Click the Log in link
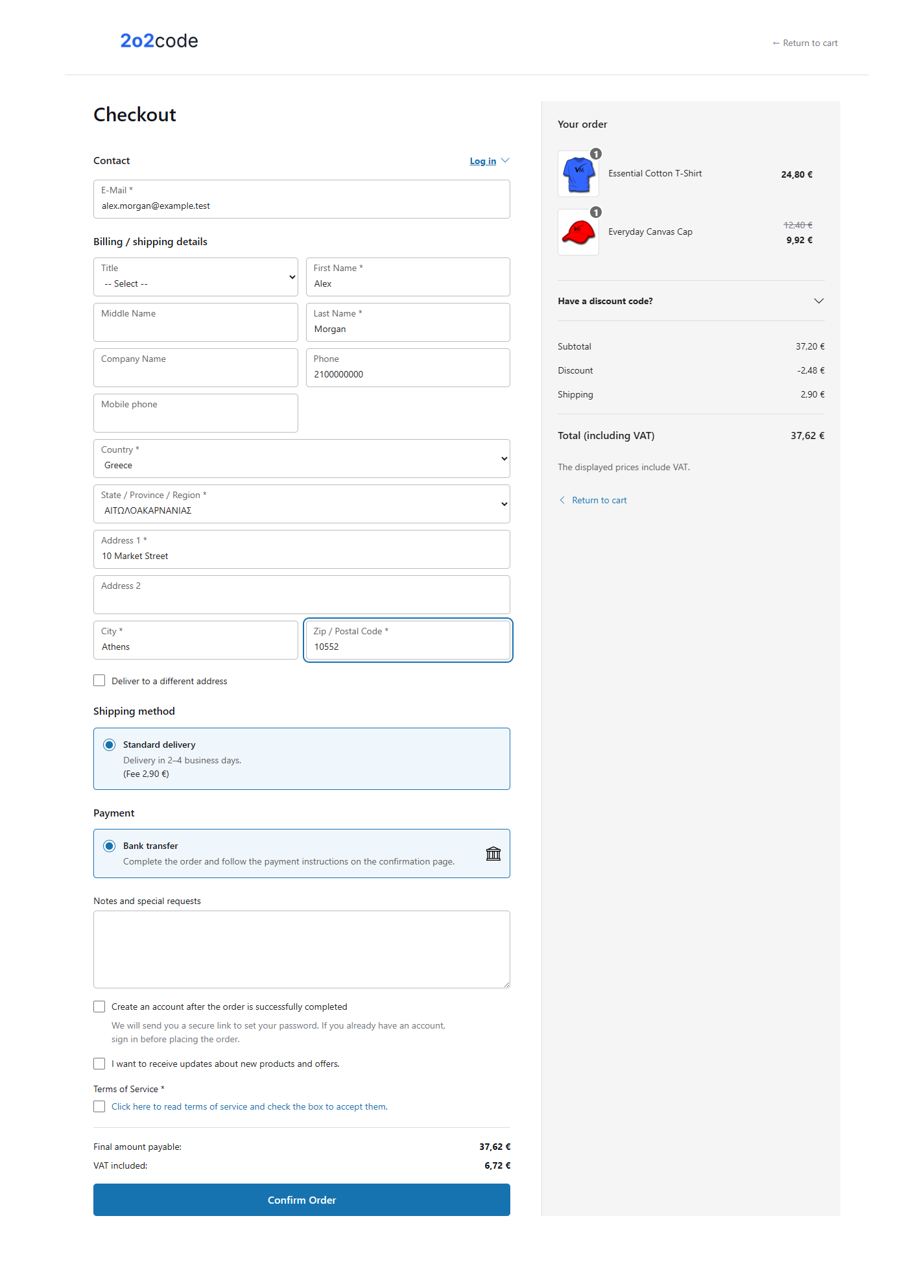 pyautogui.click(x=483, y=161)
